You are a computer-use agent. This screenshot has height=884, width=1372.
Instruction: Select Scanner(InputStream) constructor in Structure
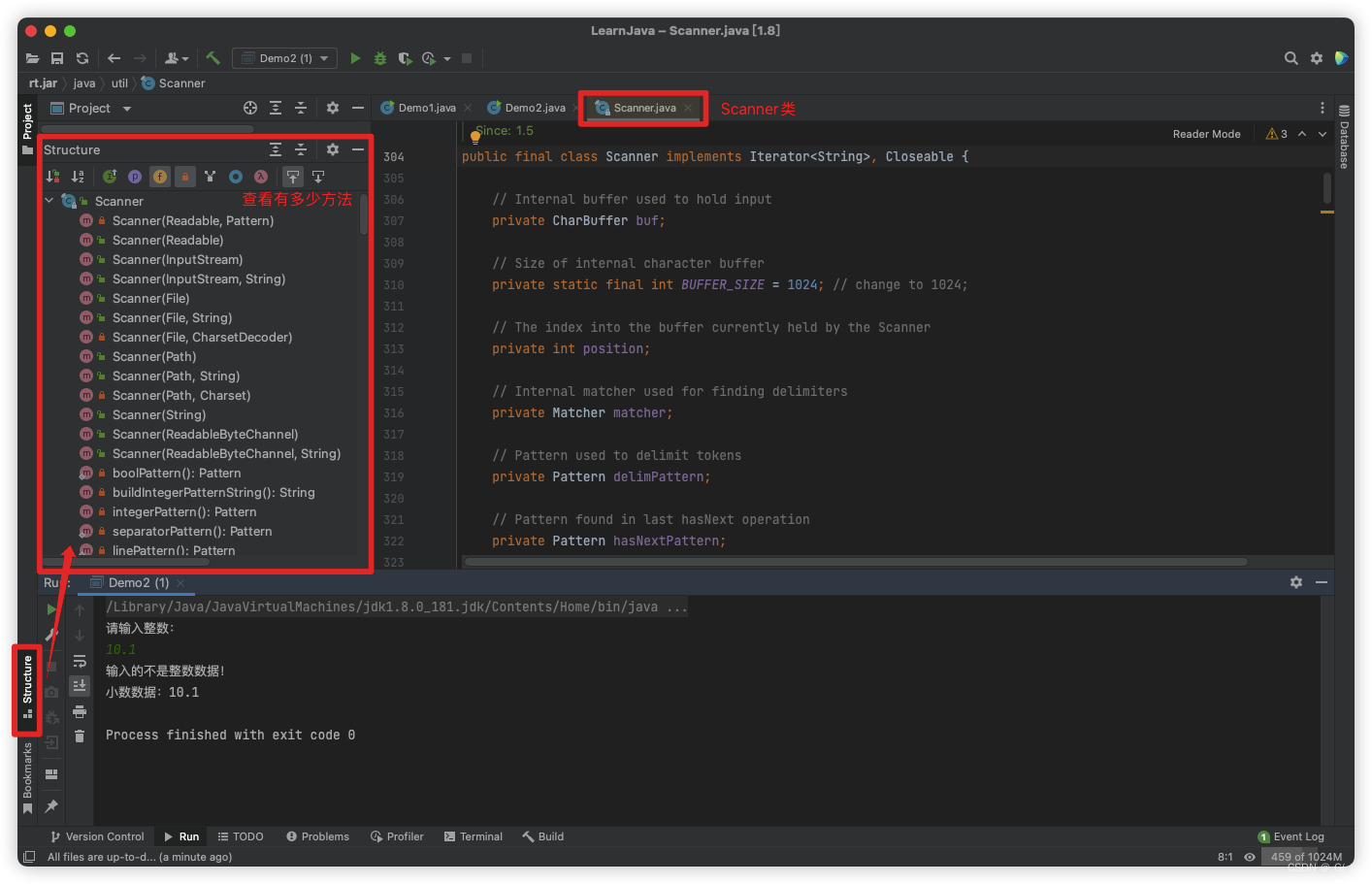click(178, 259)
